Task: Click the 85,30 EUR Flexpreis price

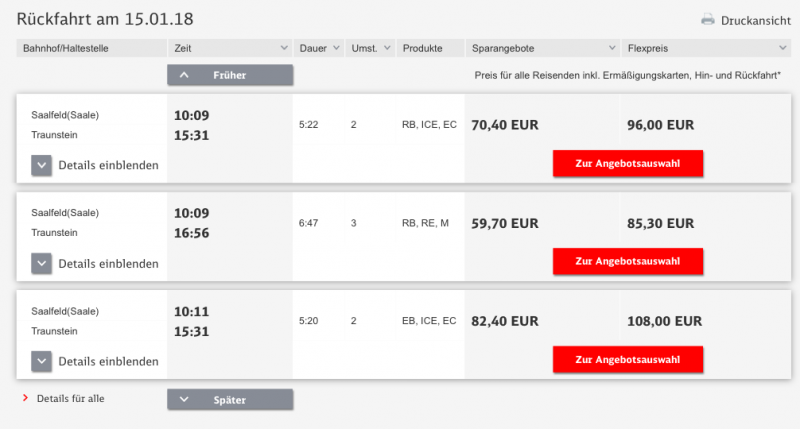Action: 660,223
